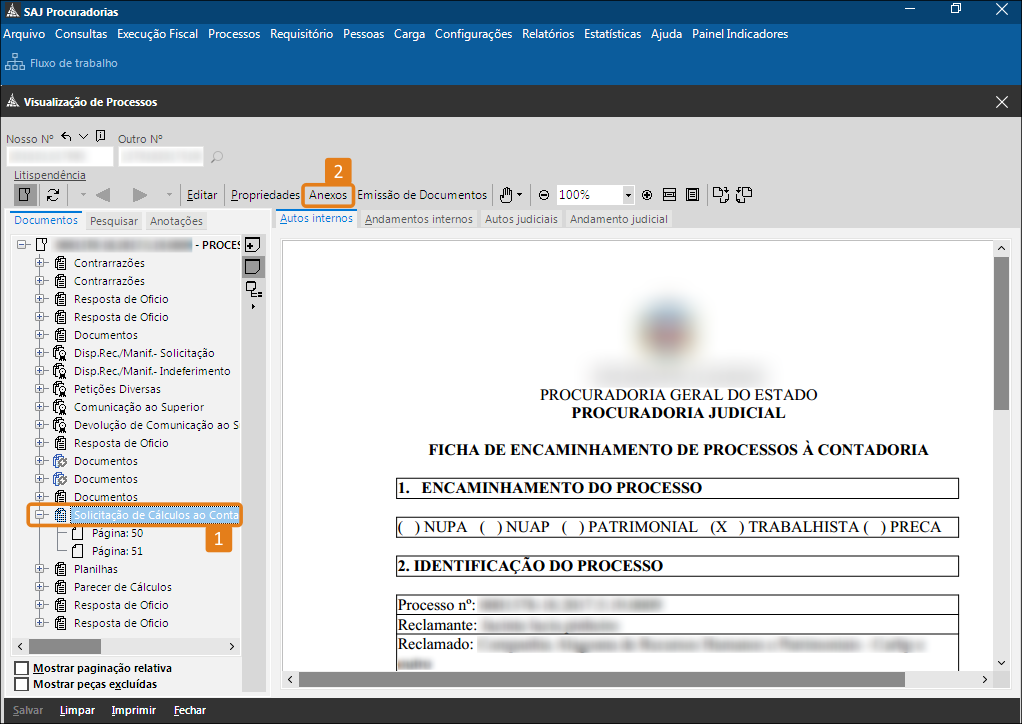Click the refresh icon in the toolbar

[x=53, y=195]
